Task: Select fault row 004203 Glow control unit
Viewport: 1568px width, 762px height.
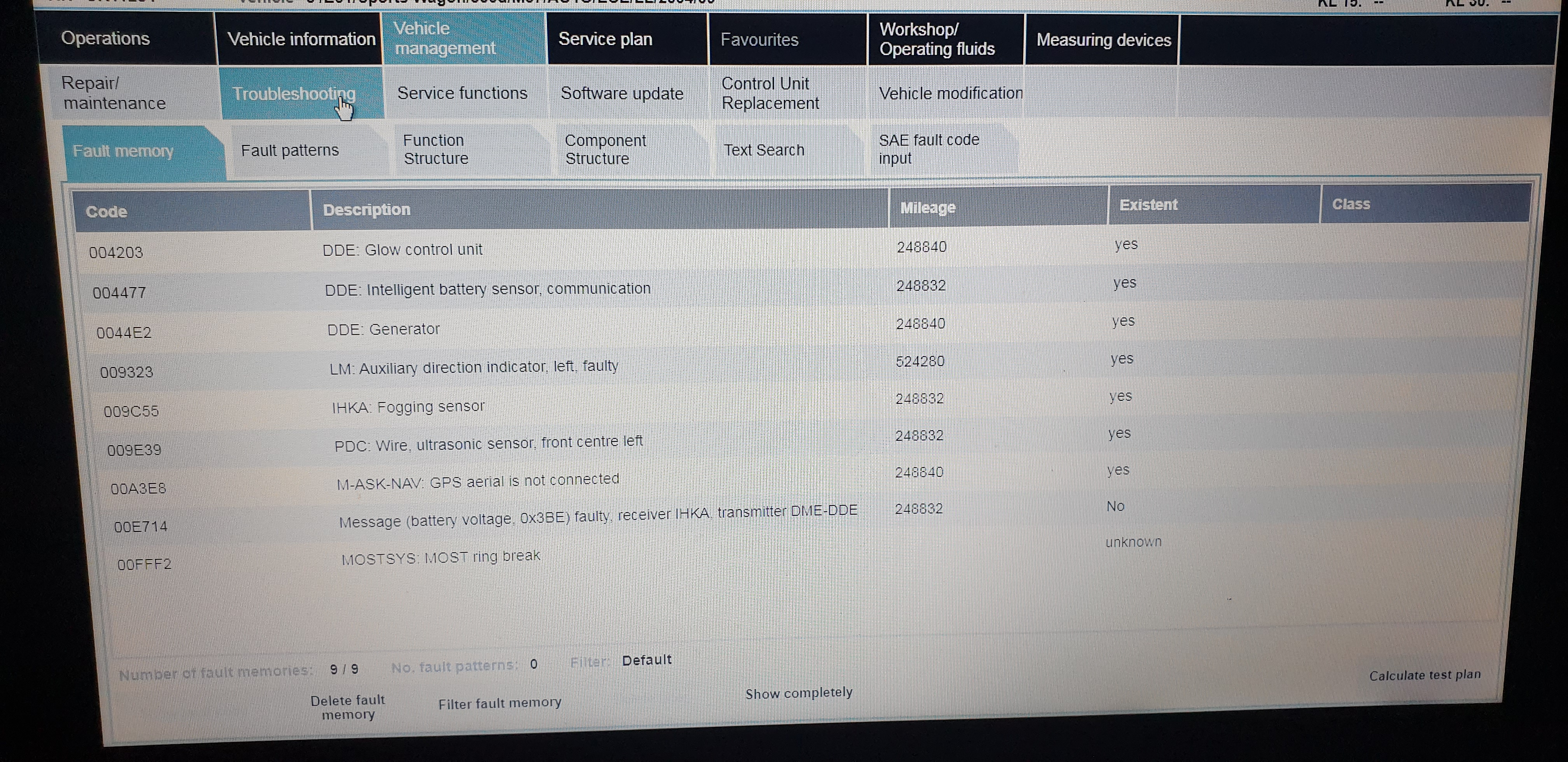Action: [402, 250]
